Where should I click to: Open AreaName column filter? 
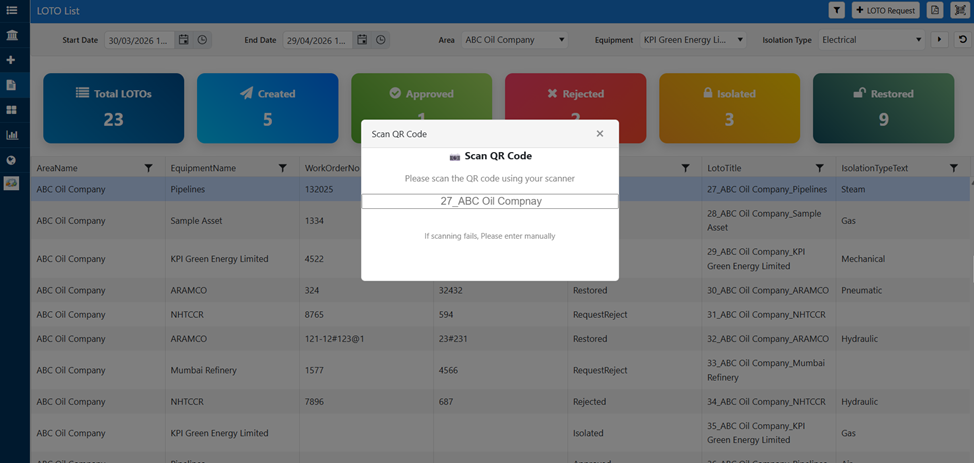click(148, 168)
